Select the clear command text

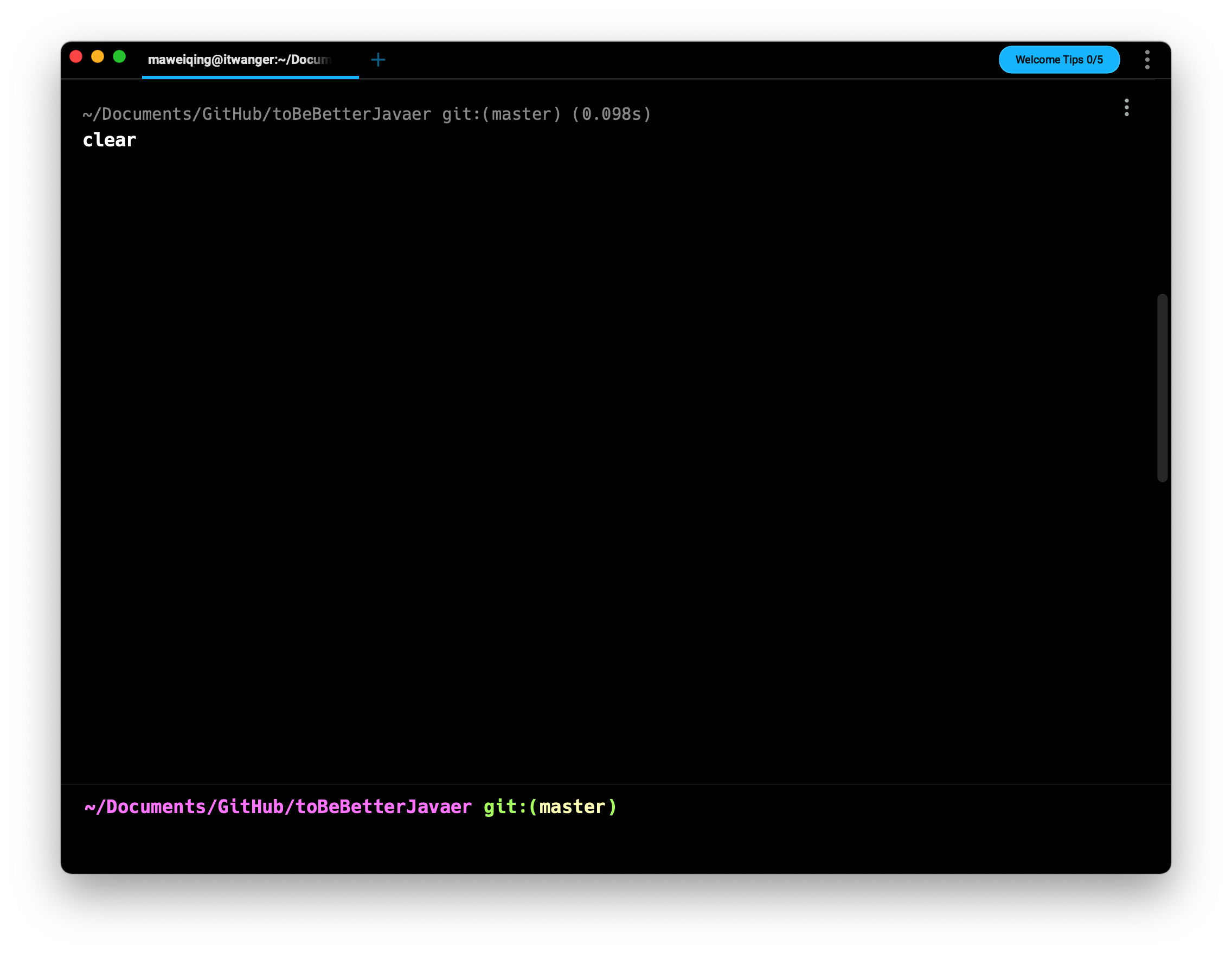point(110,140)
